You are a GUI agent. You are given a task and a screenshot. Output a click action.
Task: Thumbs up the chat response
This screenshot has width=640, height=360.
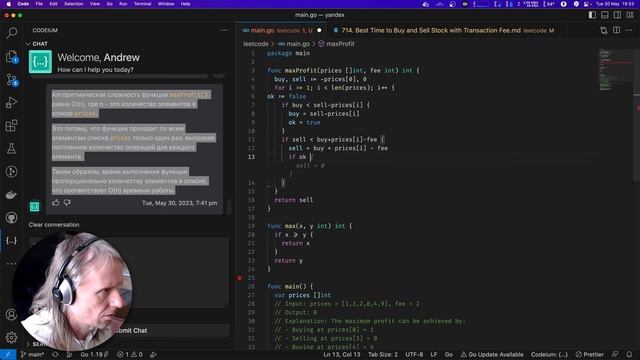[x=56, y=202]
